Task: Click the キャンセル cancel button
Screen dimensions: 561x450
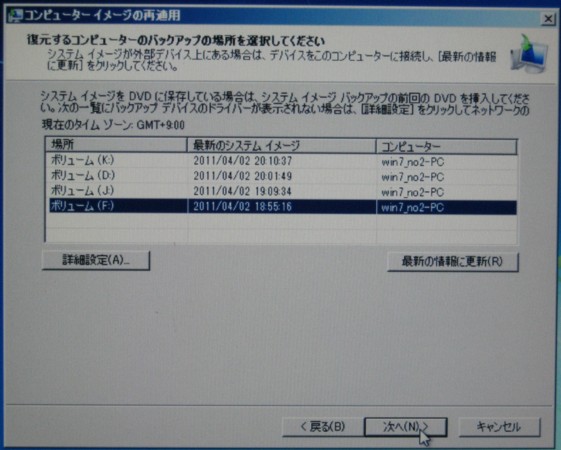Action: tap(499, 426)
